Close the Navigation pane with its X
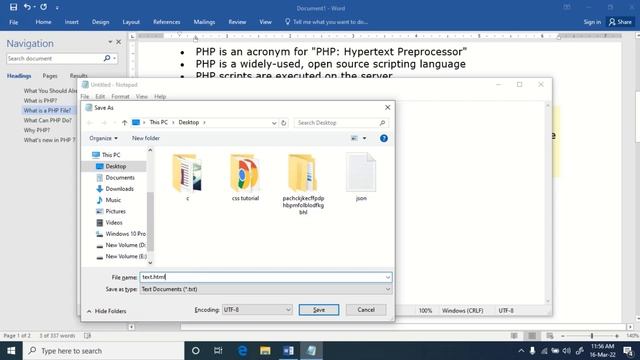The image size is (640, 360). point(119,42)
